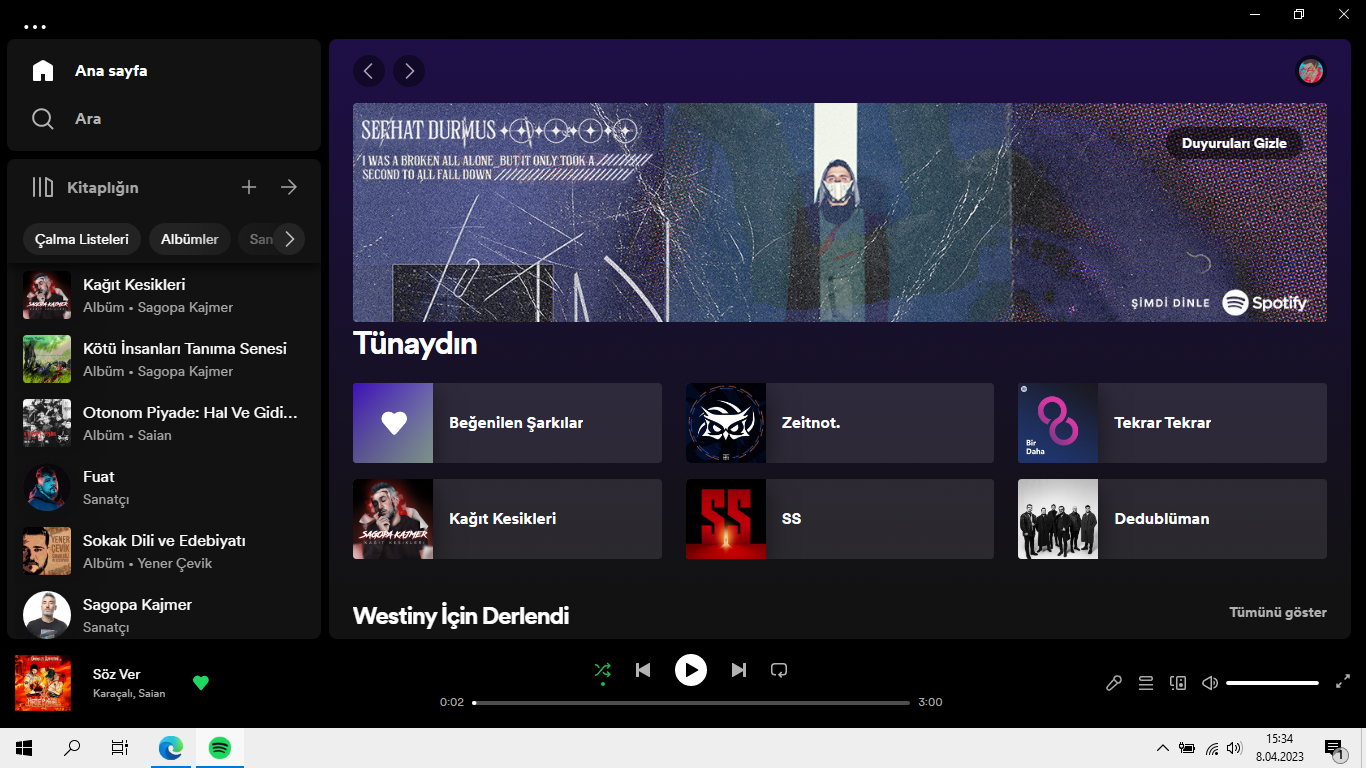
Task: Open Beğenilen Şarkılar card
Action: tap(507, 423)
